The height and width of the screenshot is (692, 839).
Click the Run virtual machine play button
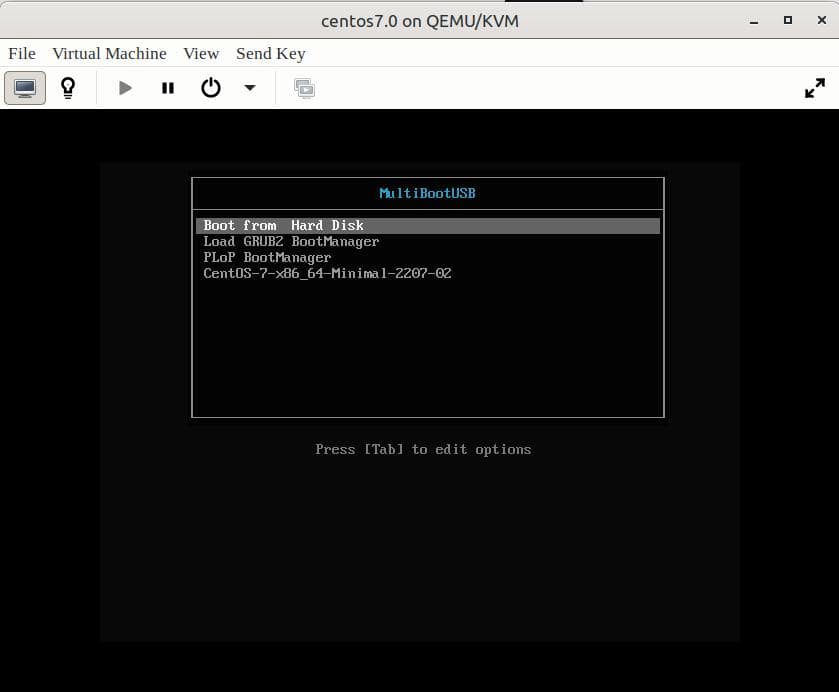pos(125,88)
